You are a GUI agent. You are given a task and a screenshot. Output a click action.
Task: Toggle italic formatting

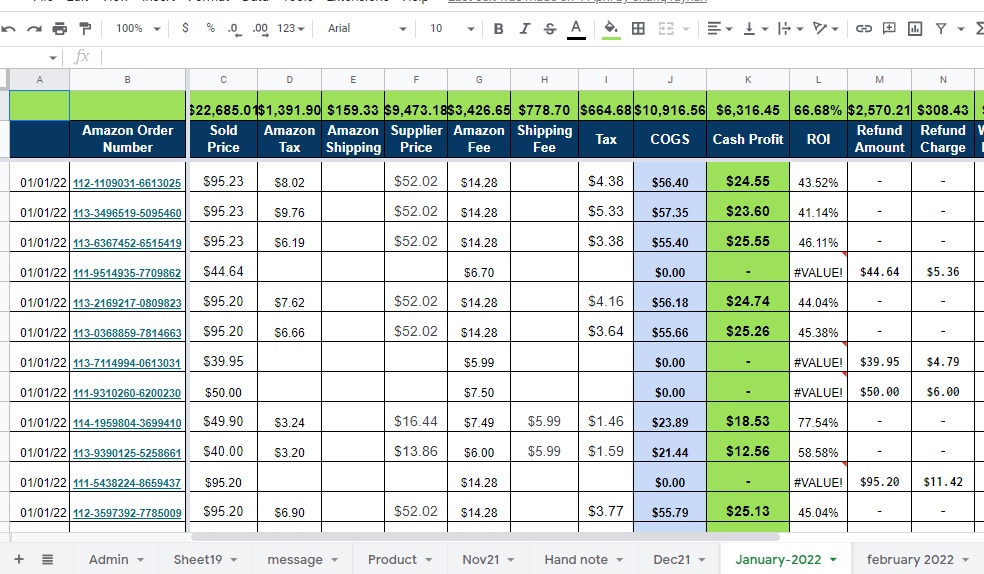pos(524,29)
